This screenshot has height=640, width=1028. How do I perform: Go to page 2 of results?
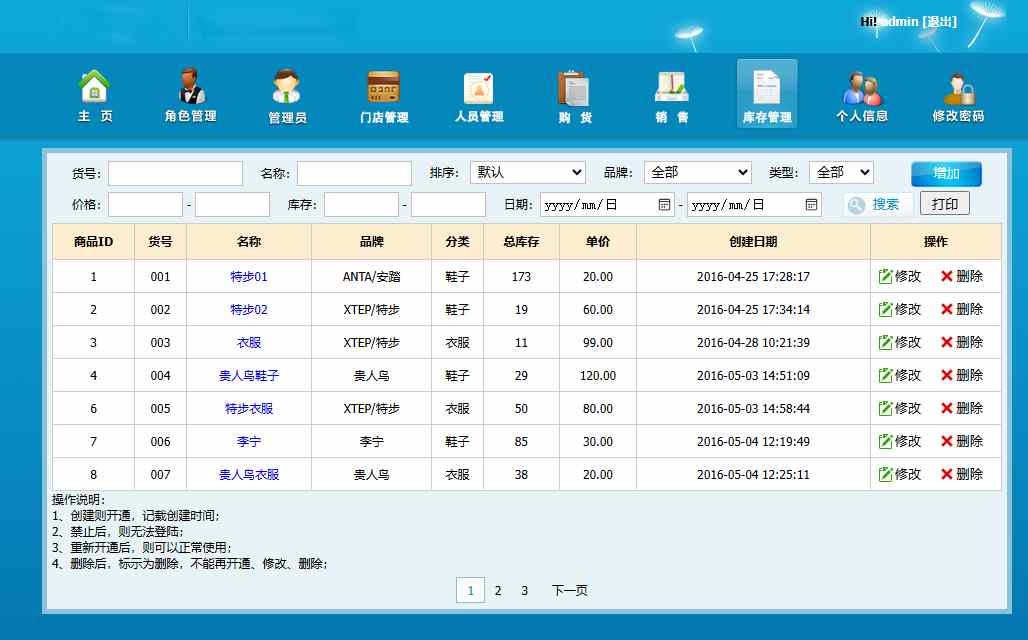pos(497,591)
